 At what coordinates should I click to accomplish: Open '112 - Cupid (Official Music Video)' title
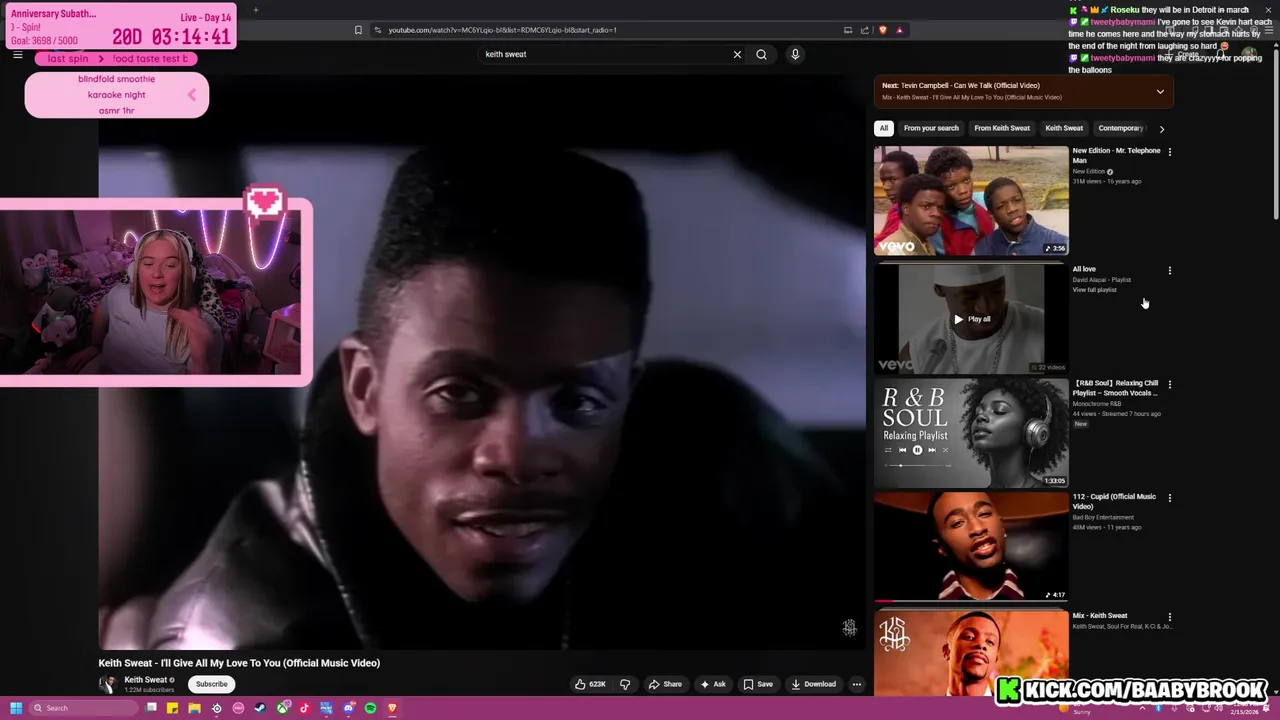(x=1114, y=501)
